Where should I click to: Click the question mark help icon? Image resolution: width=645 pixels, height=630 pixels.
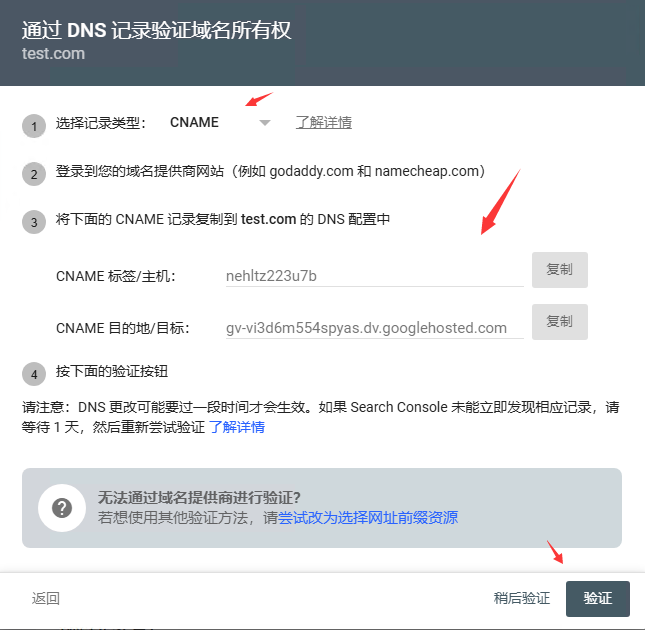(x=62, y=508)
